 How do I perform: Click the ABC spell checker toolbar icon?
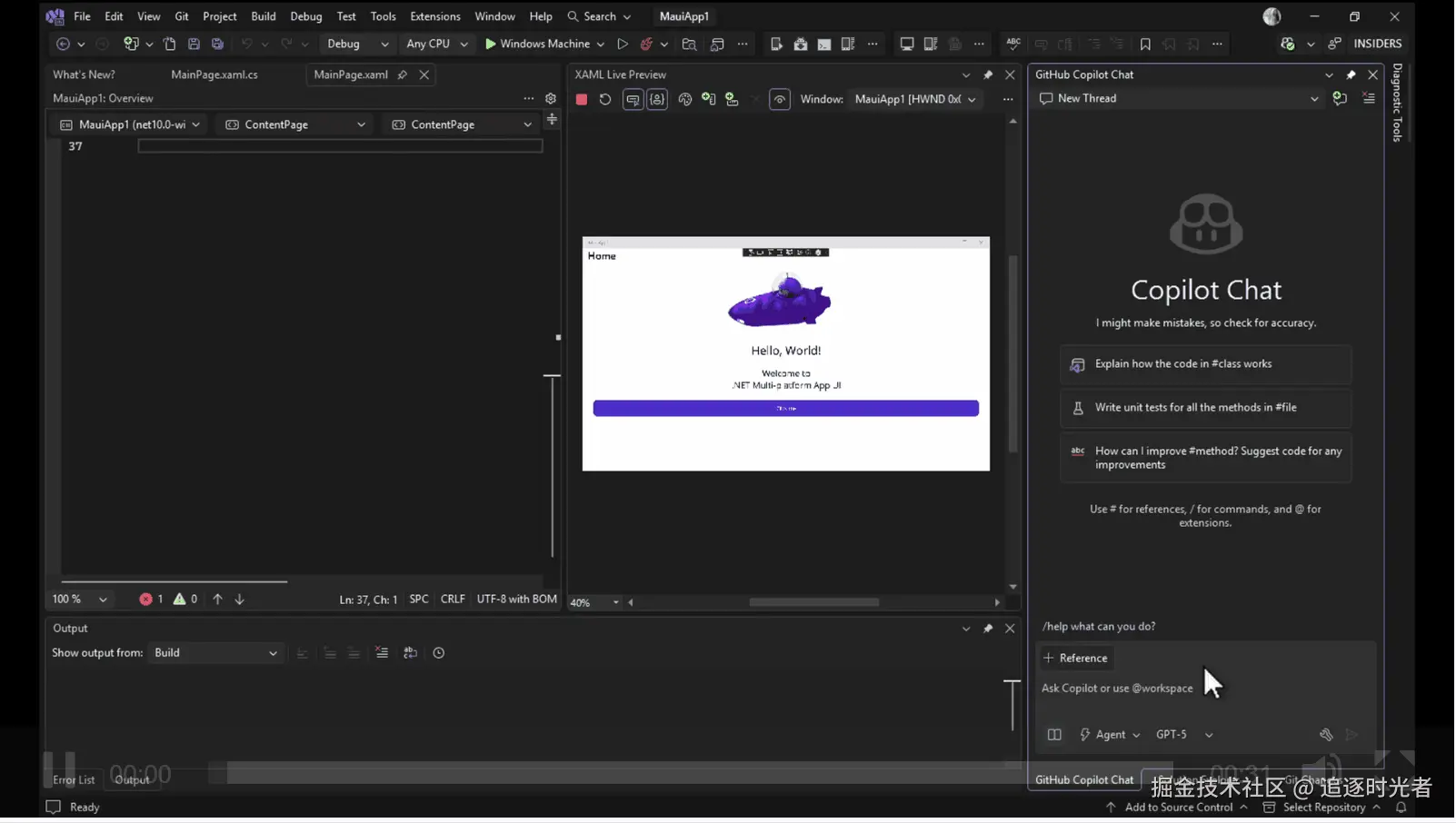[1013, 44]
